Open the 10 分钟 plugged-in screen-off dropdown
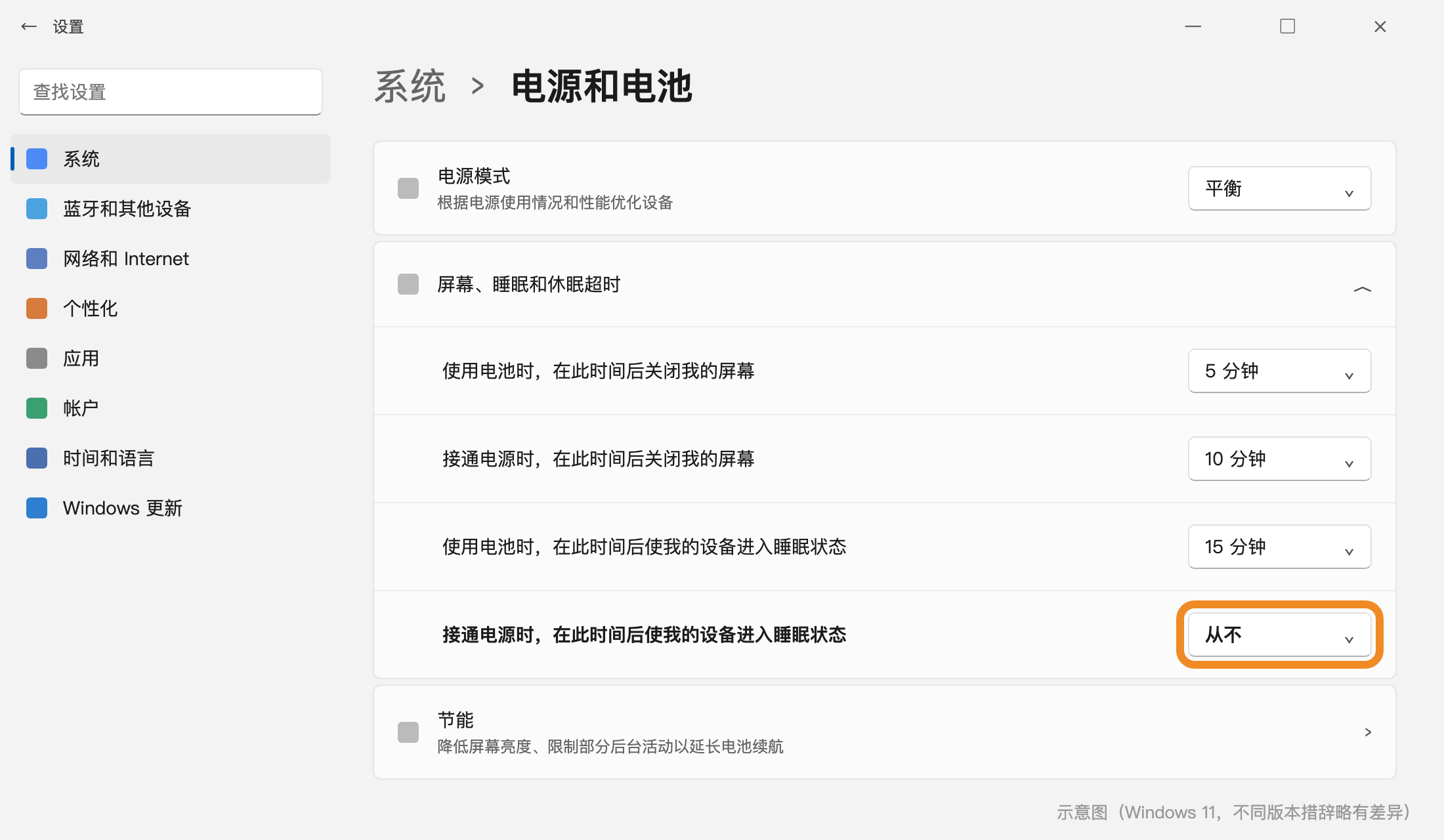This screenshot has width=1444, height=840. [x=1279, y=459]
